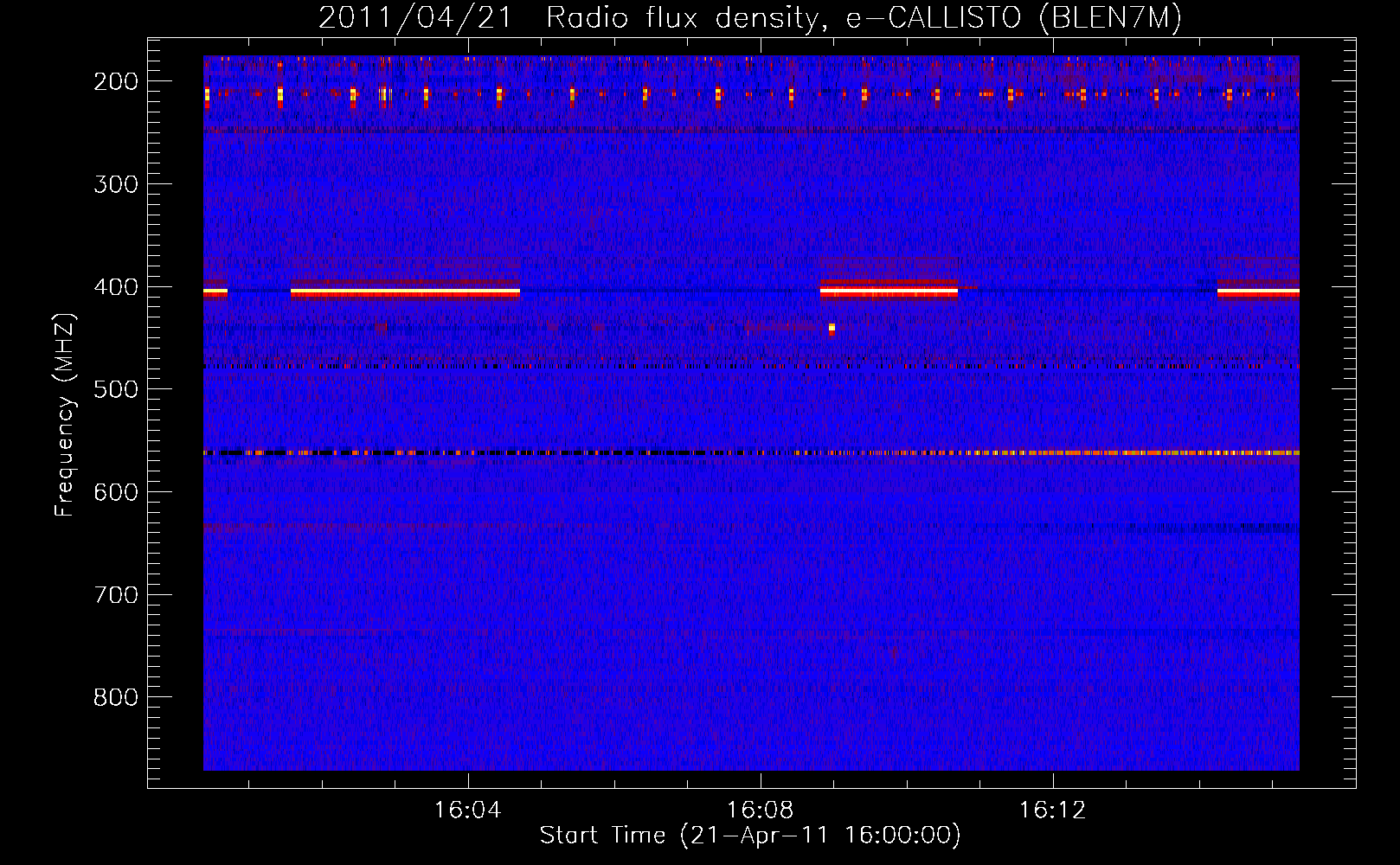Click the 16:04 time tick label
The image size is (1400, 865).
(468, 811)
